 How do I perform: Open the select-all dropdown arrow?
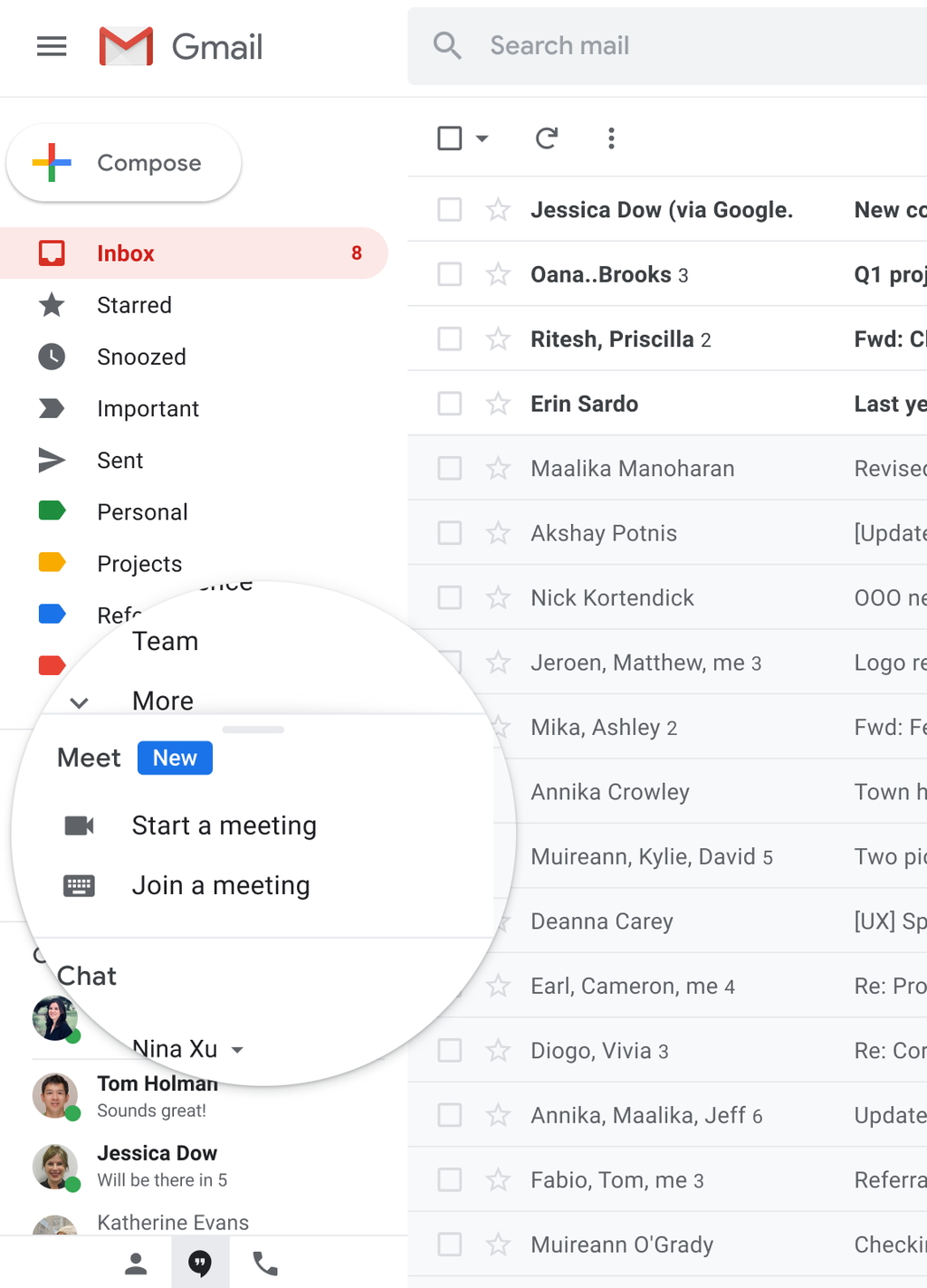point(483,138)
